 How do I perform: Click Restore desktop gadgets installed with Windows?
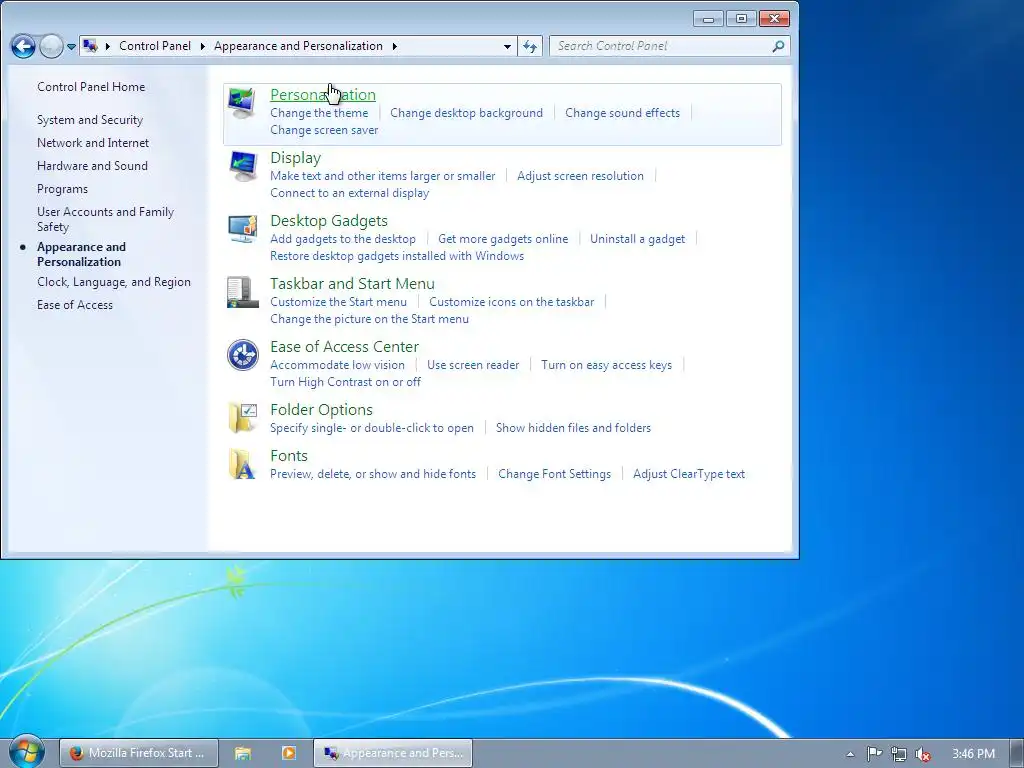click(x=397, y=256)
